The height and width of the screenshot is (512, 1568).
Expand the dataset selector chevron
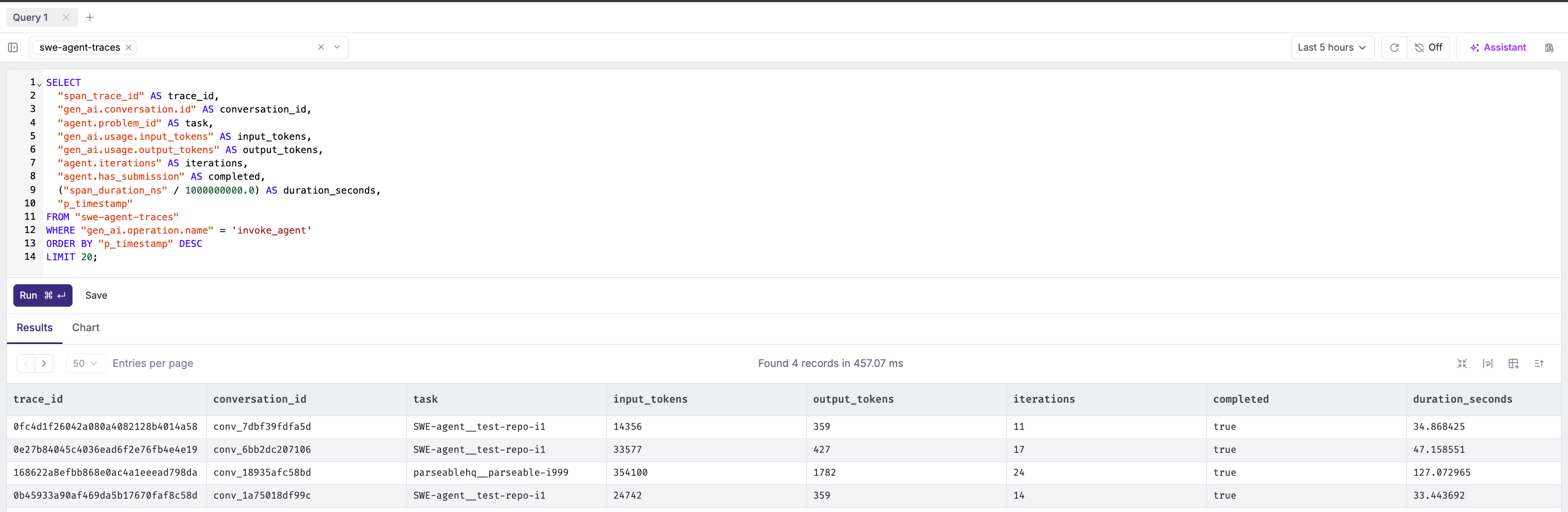(x=337, y=47)
